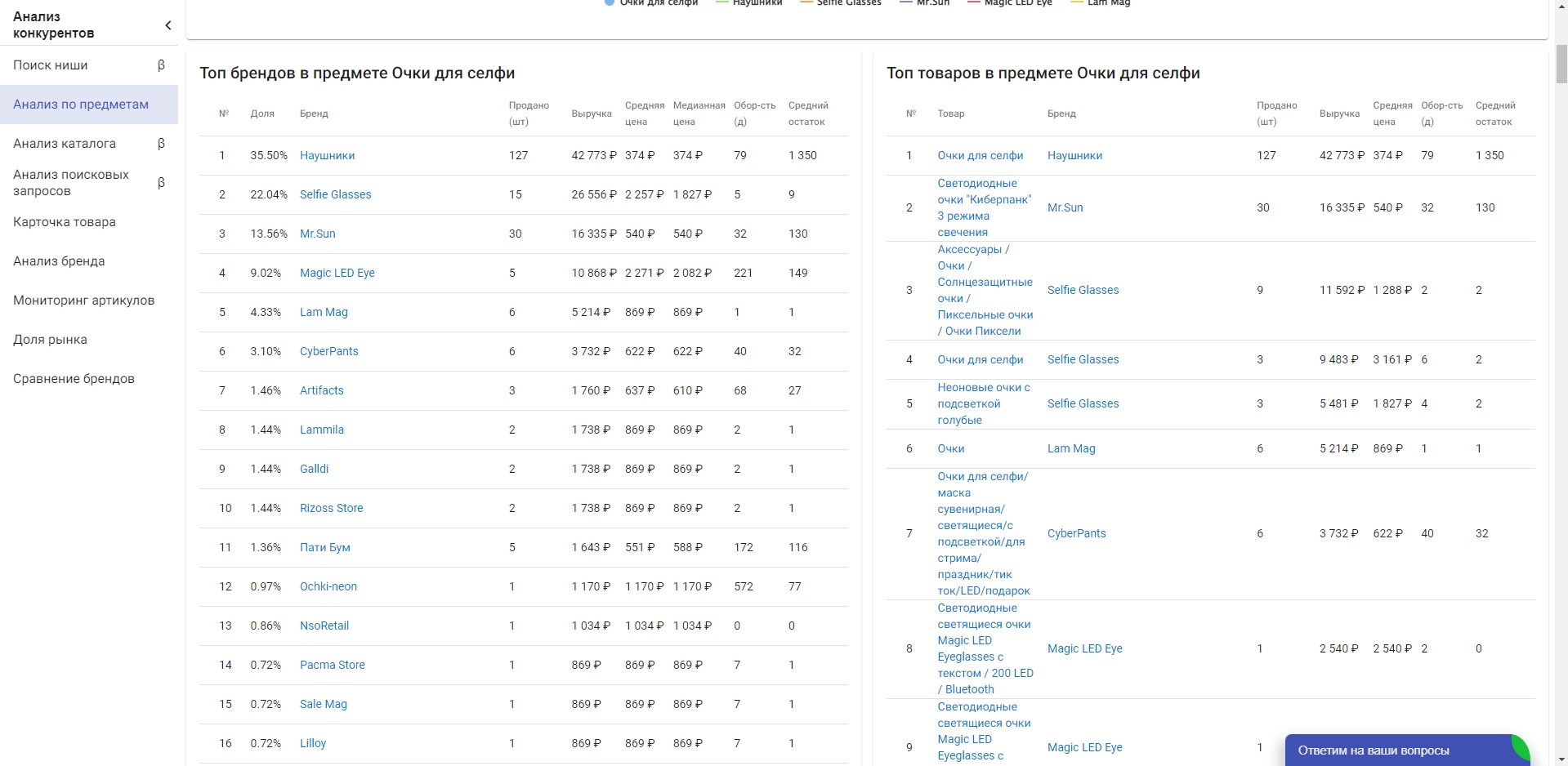Open the Пати Бум brand link
This screenshot has height=766, width=1568.
[324, 547]
